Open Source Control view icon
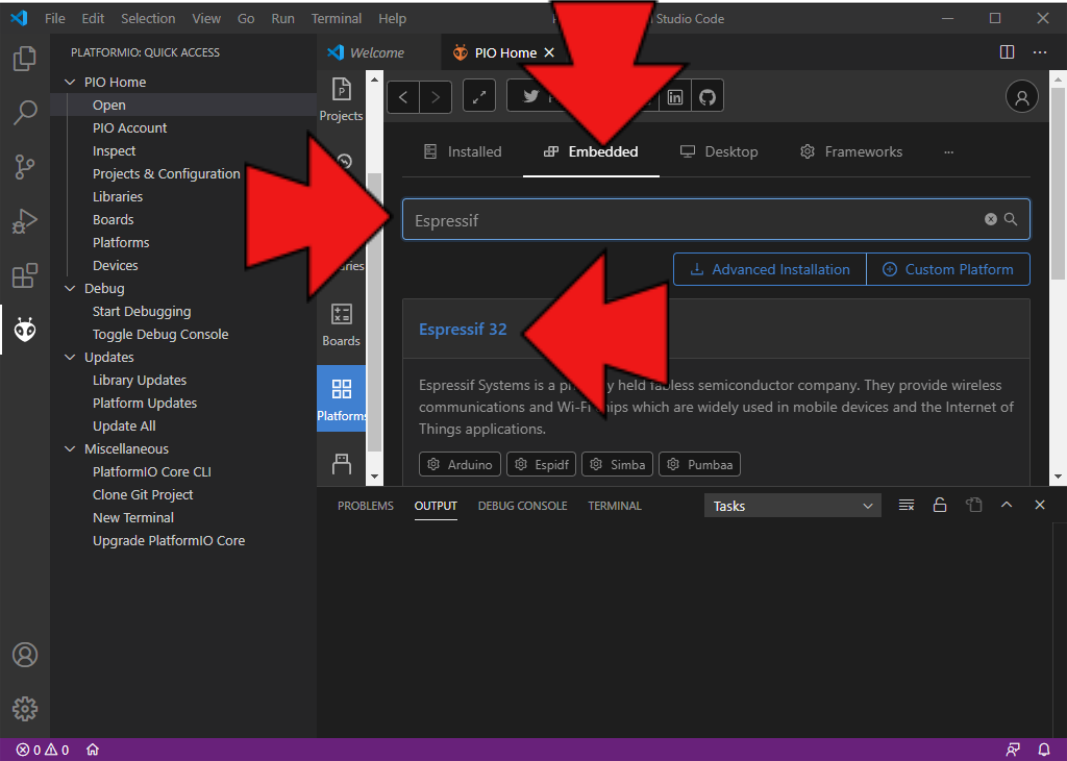The image size is (1067, 761). 25,167
